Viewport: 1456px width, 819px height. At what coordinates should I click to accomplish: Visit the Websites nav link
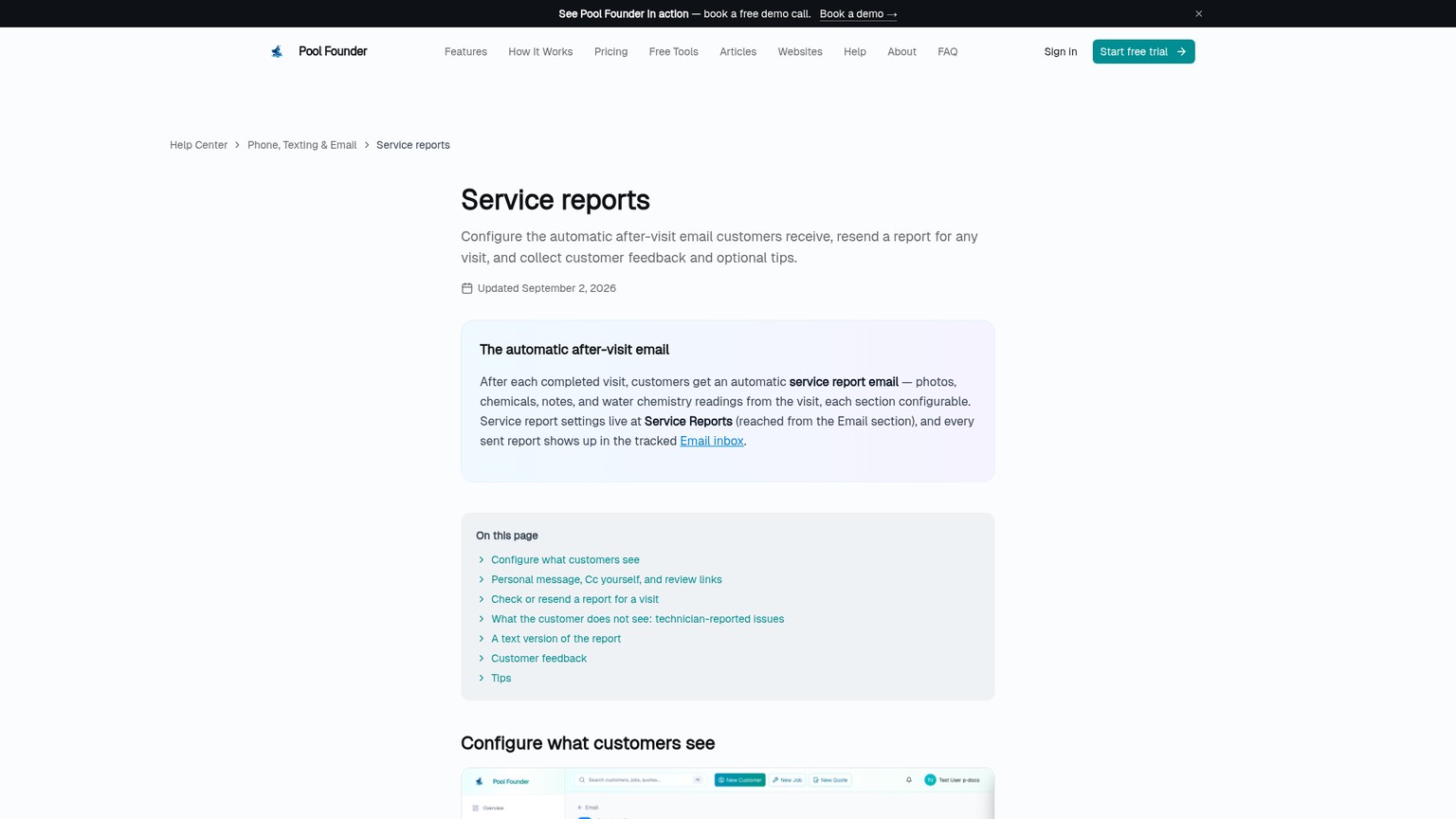pyautogui.click(x=800, y=51)
